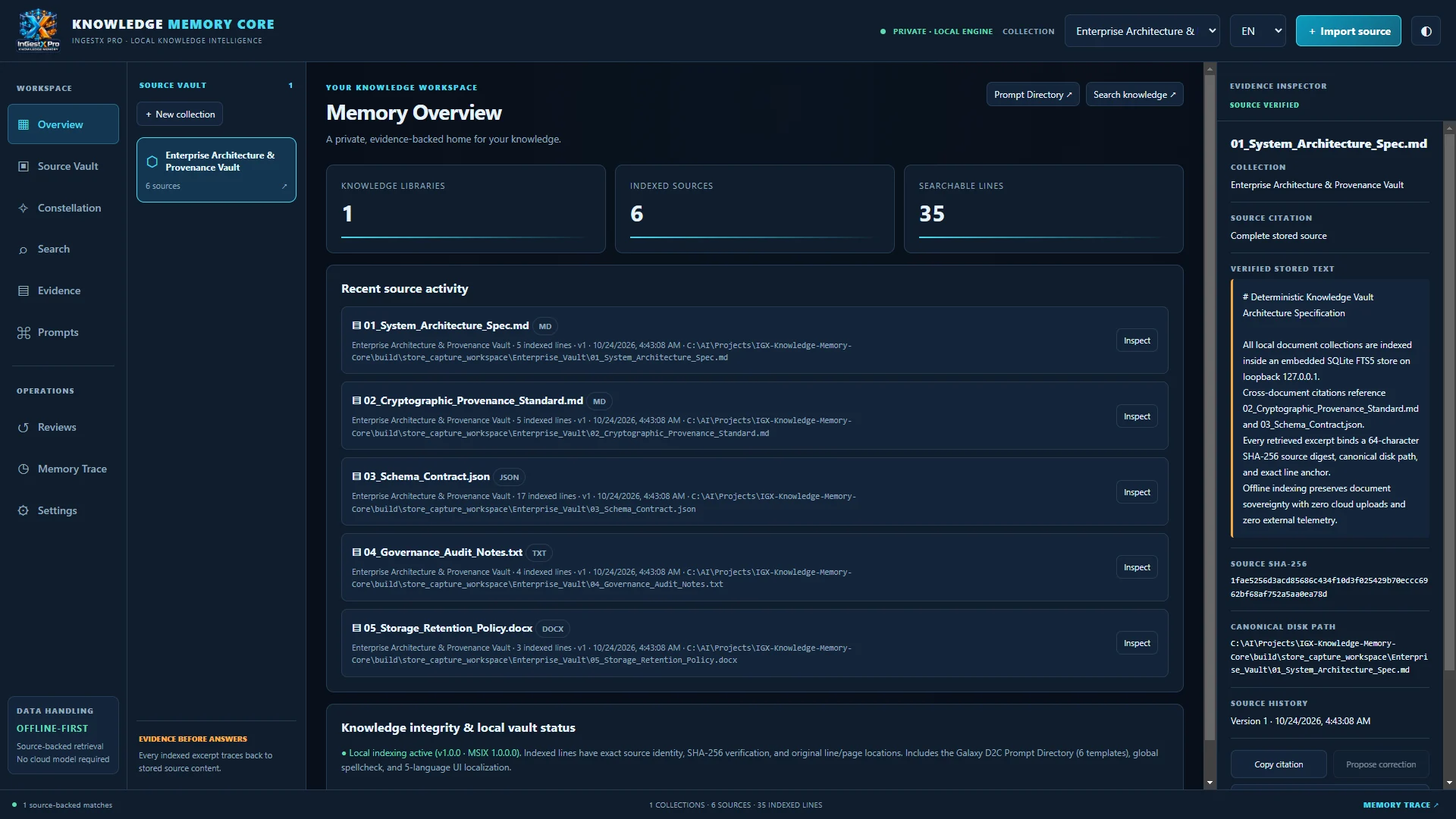The image size is (1456, 819).
Task: Click document icon beside 02_Cryptographic_Provenance_Standard.md
Action: [356, 400]
